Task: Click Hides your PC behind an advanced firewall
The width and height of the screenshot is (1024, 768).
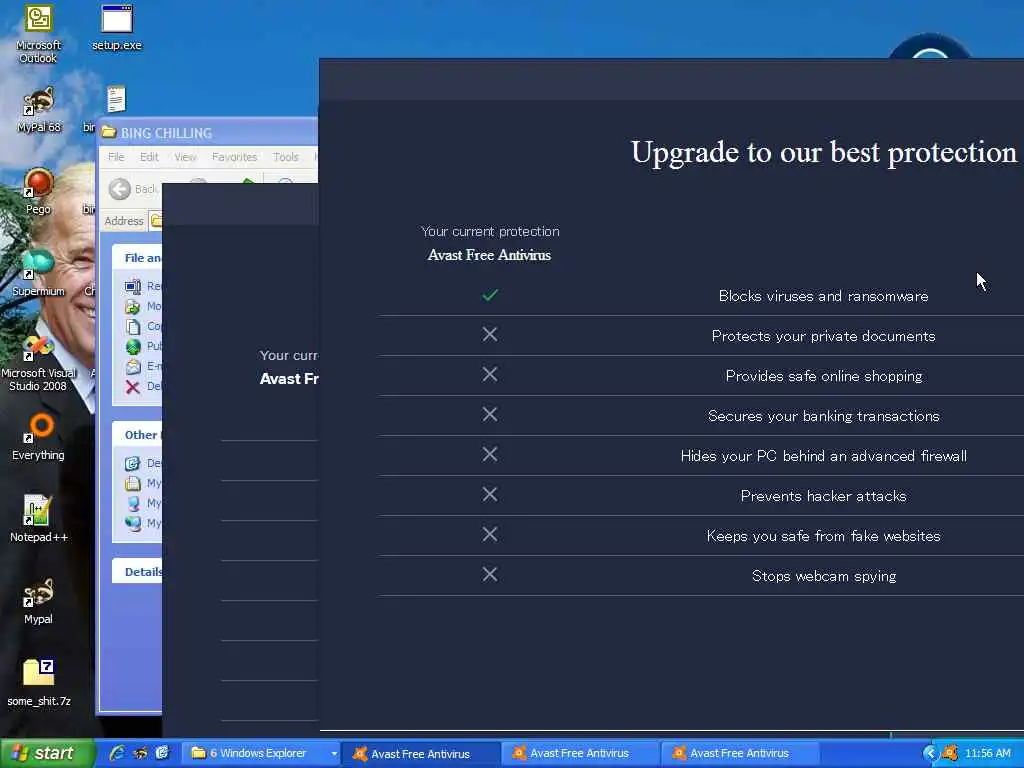Action: [824, 456]
